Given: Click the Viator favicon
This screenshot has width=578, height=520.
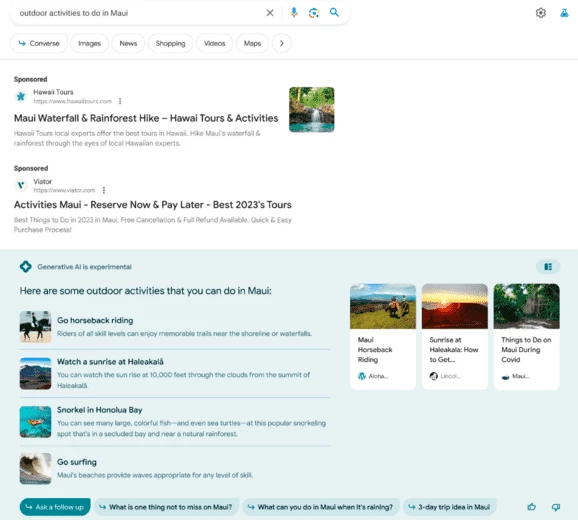Looking at the screenshot, I should point(21,185).
